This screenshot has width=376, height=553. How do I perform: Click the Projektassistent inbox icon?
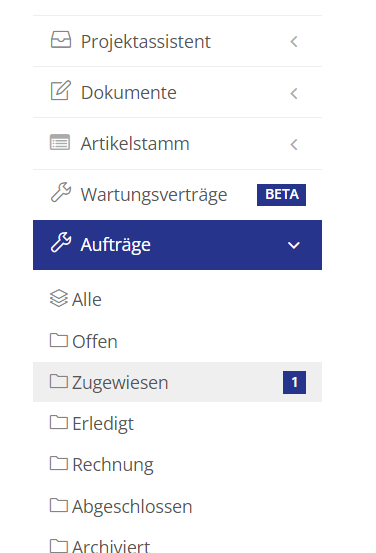pyautogui.click(x=61, y=40)
